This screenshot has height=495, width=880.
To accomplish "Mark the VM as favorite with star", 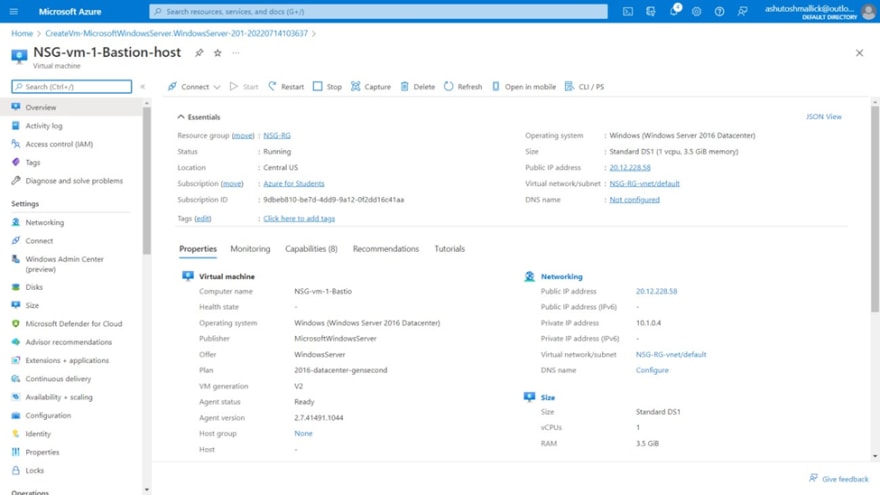I will point(218,53).
